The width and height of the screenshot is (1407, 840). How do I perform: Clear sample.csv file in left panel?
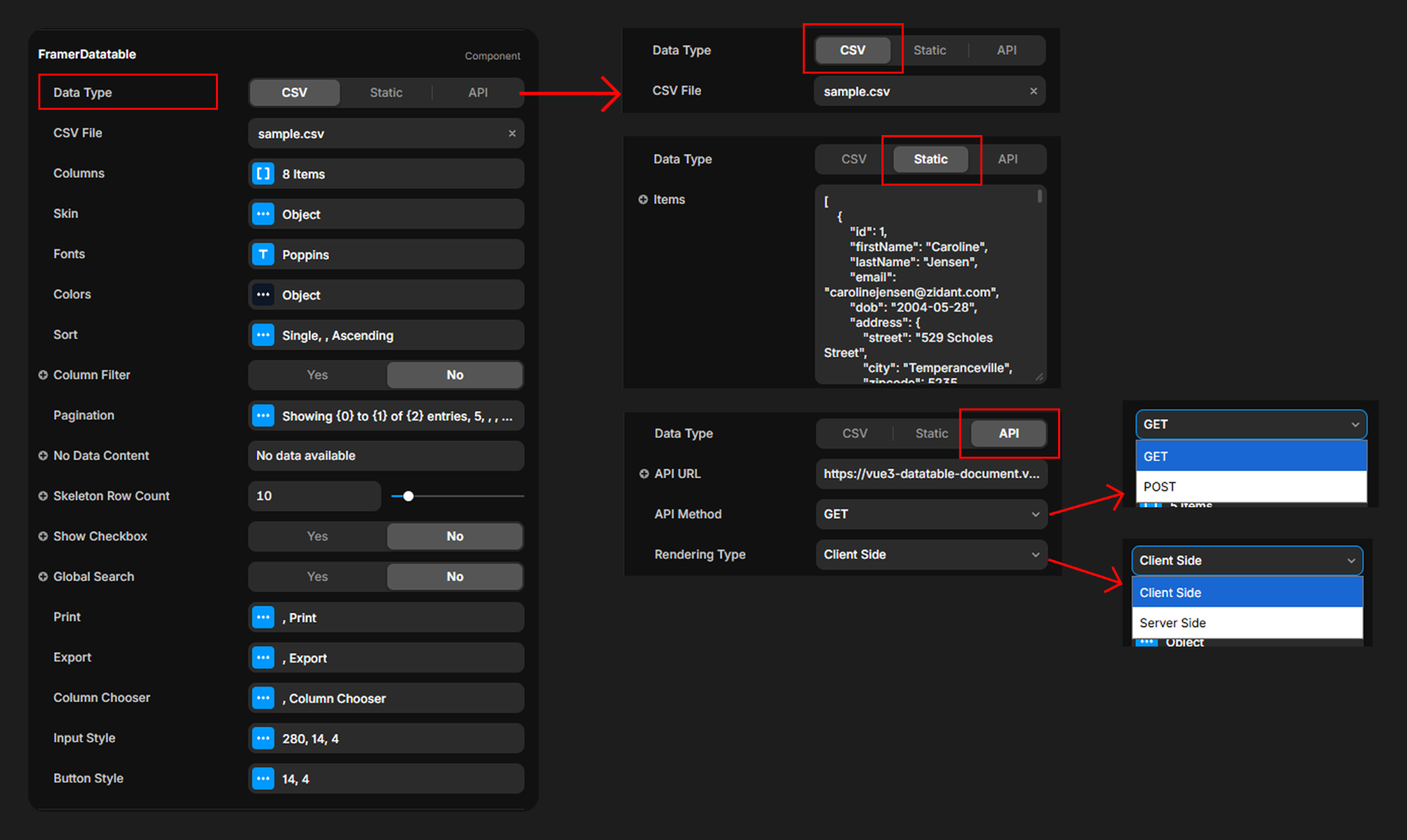pos(512,134)
